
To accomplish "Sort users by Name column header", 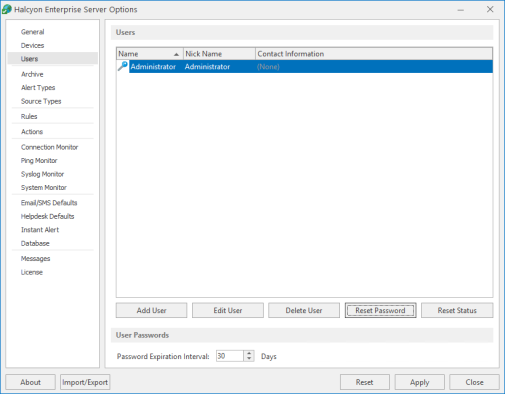I will [150, 54].
